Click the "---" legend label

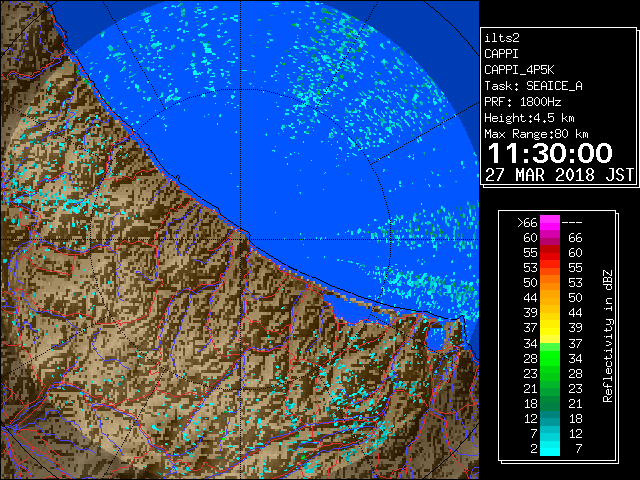[x=572, y=223]
